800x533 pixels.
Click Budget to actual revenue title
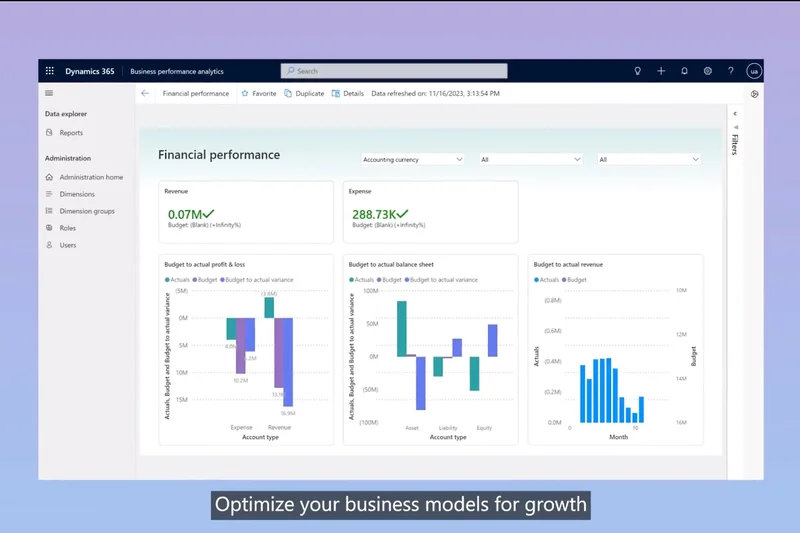pos(568,264)
